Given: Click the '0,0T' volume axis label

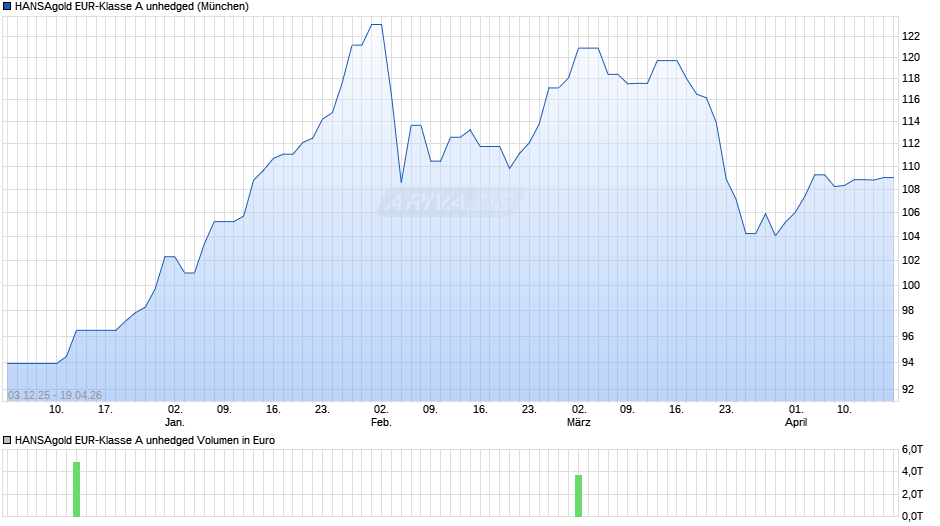Looking at the screenshot, I should pos(912,516).
